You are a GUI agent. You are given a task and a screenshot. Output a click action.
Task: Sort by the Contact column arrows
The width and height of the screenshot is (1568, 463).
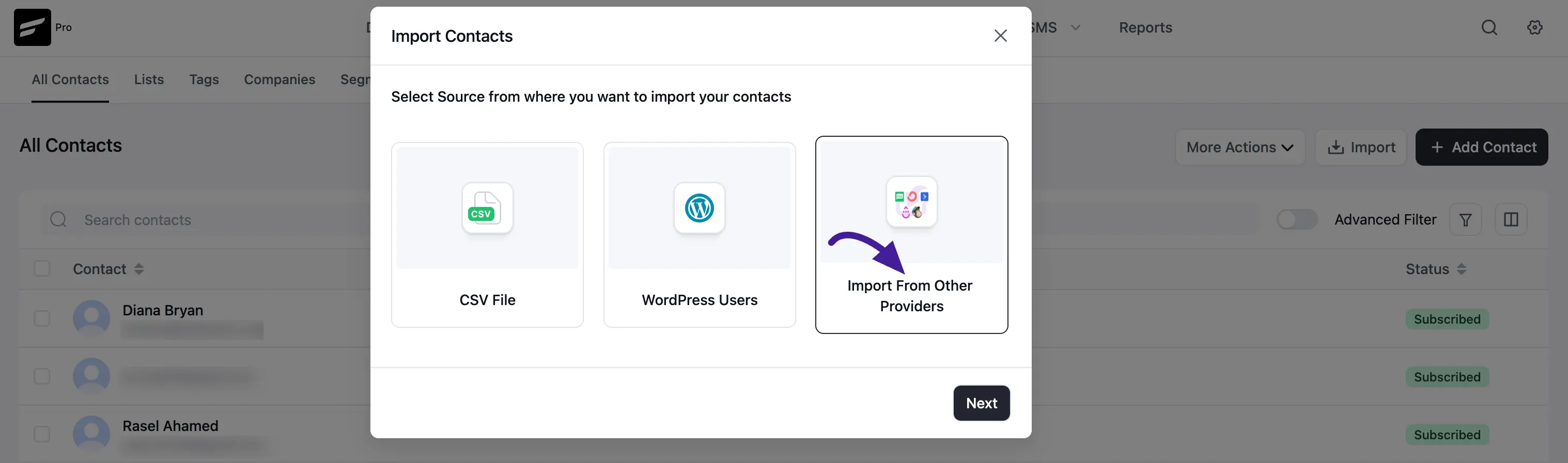point(139,269)
